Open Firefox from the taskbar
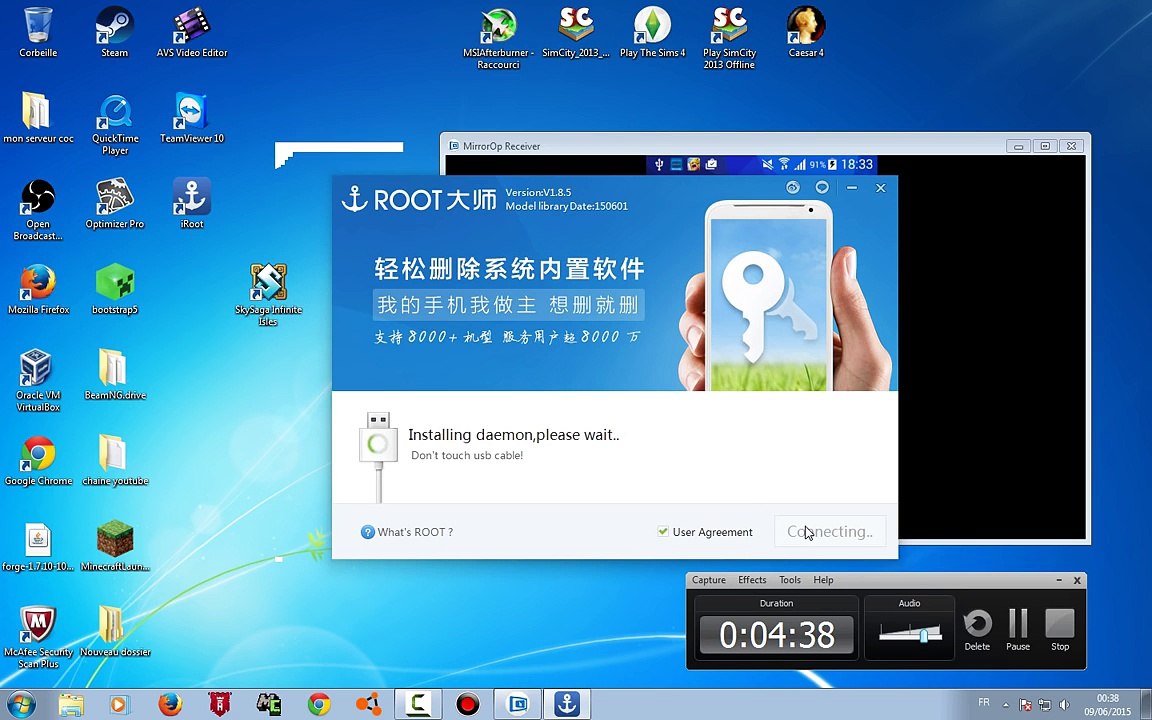 170,704
